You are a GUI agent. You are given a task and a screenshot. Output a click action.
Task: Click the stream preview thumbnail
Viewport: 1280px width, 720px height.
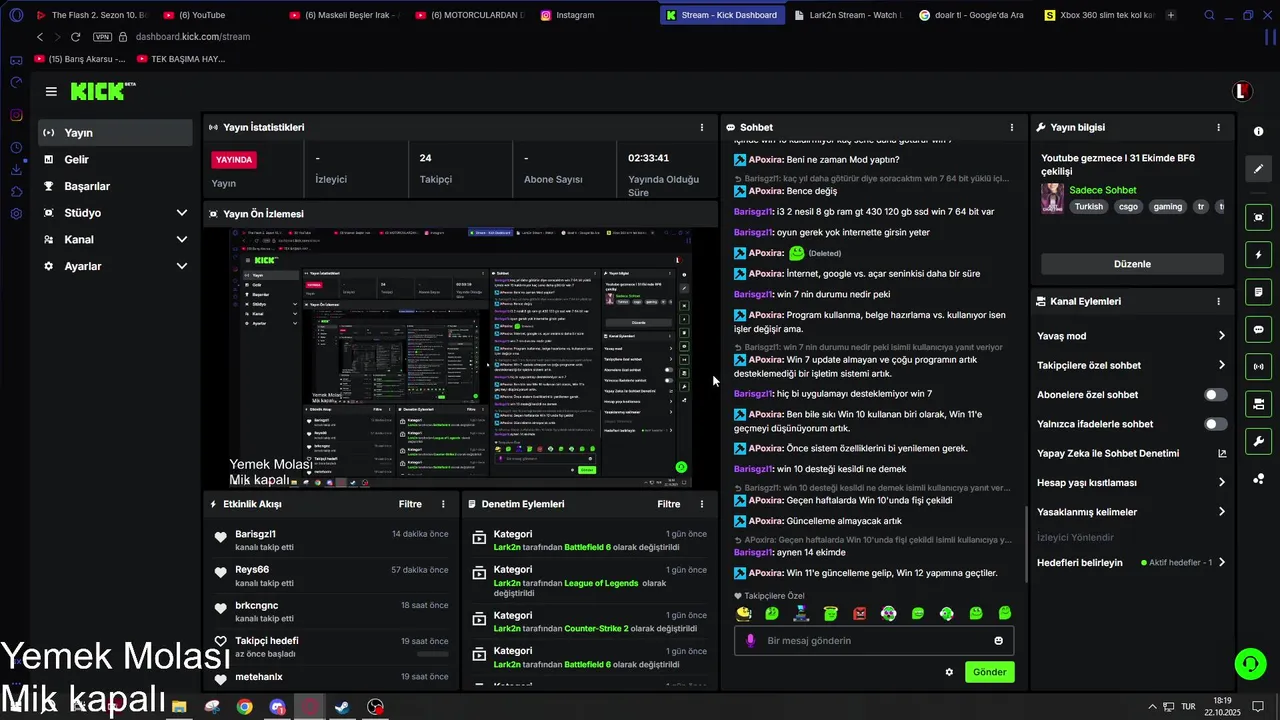coord(460,358)
